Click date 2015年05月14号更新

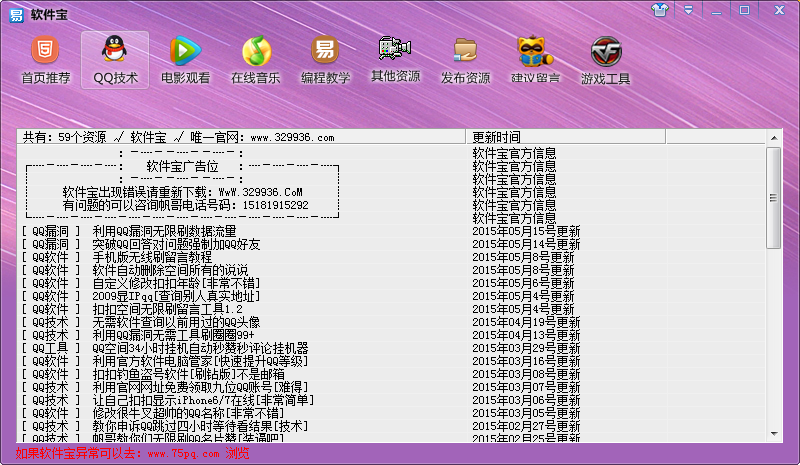pos(526,244)
